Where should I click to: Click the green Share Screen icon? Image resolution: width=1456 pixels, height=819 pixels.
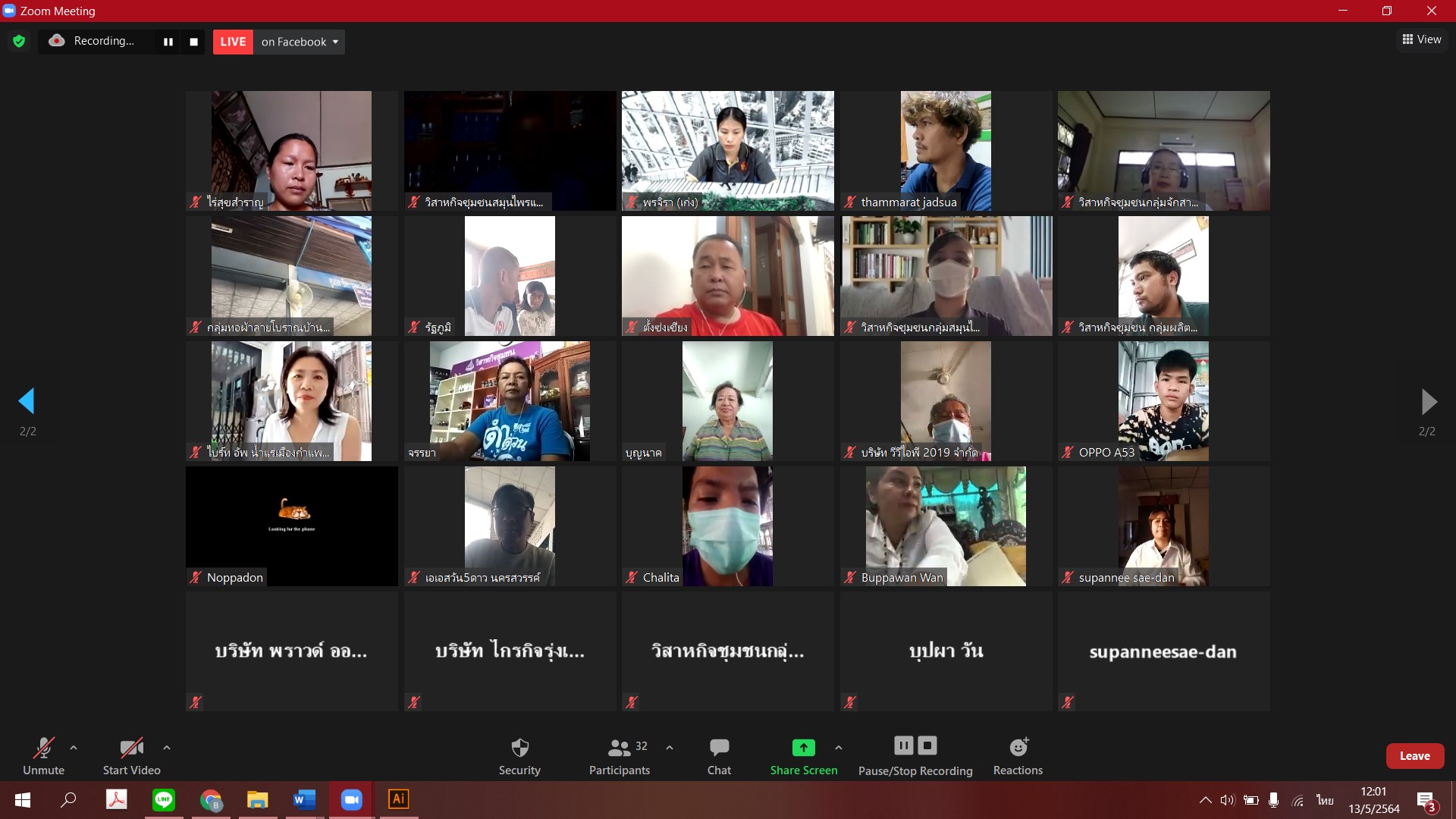[x=803, y=748]
